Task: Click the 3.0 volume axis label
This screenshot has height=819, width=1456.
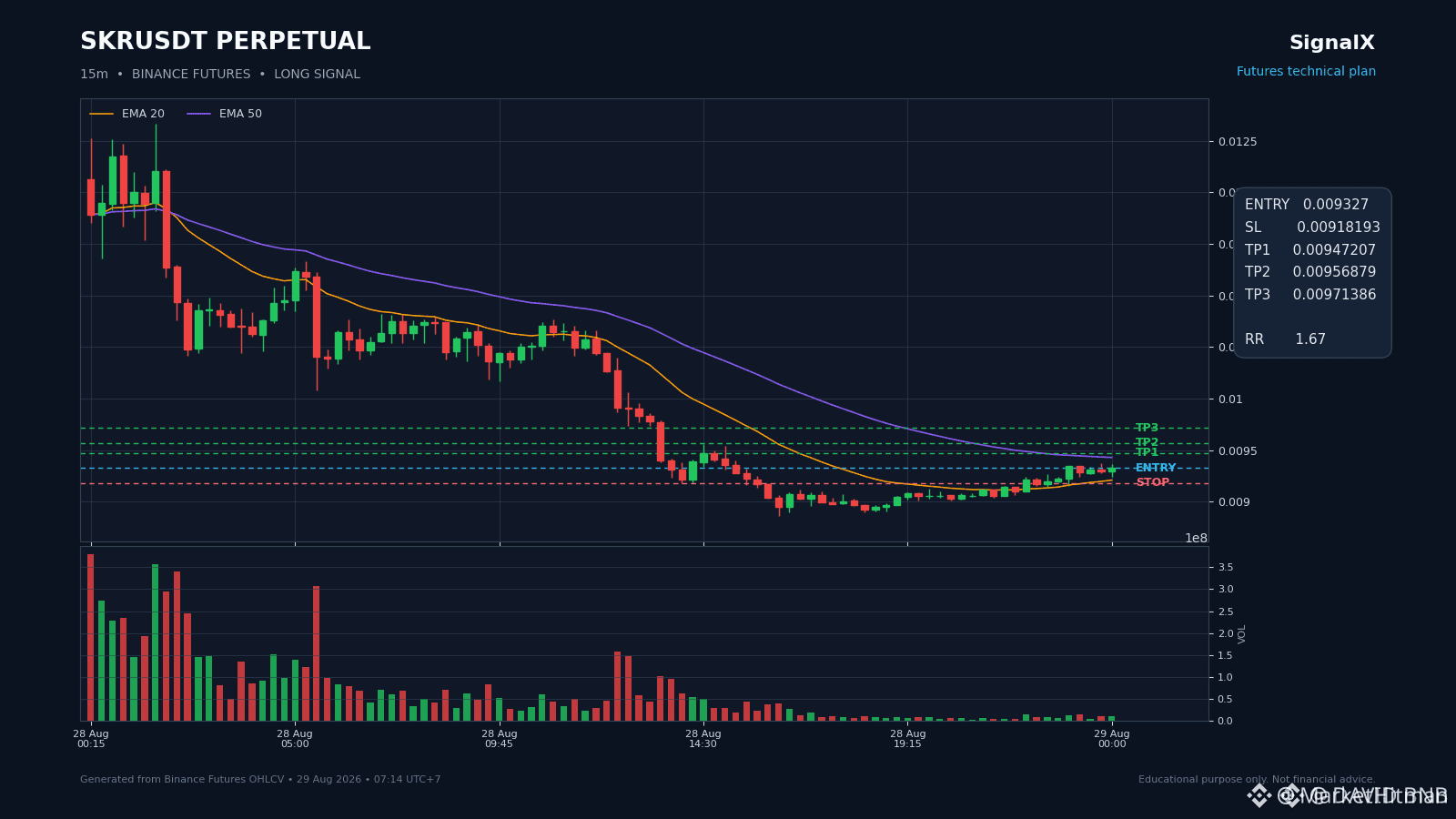Action: click(1226, 590)
